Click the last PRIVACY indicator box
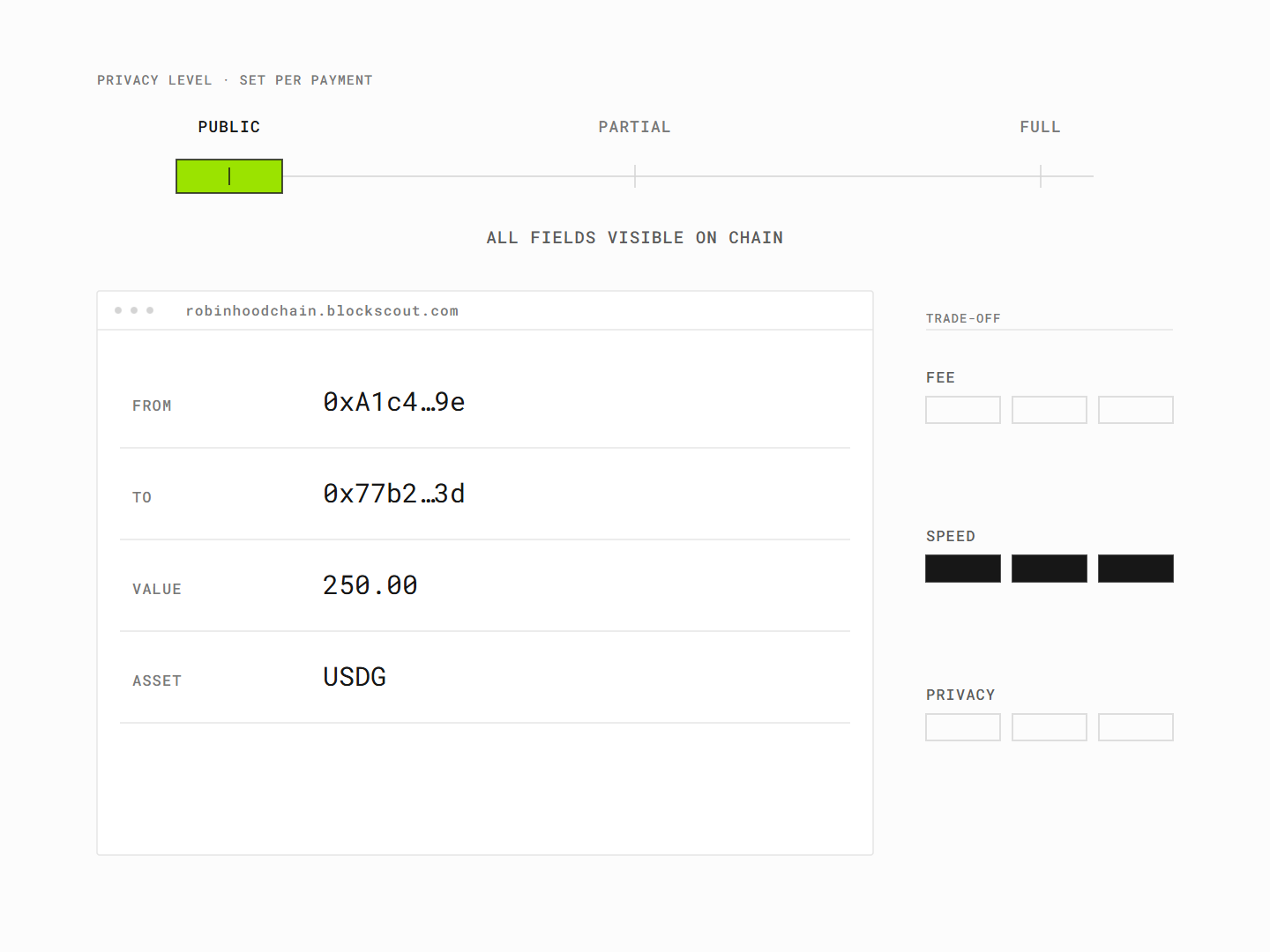 pos(1136,727)
